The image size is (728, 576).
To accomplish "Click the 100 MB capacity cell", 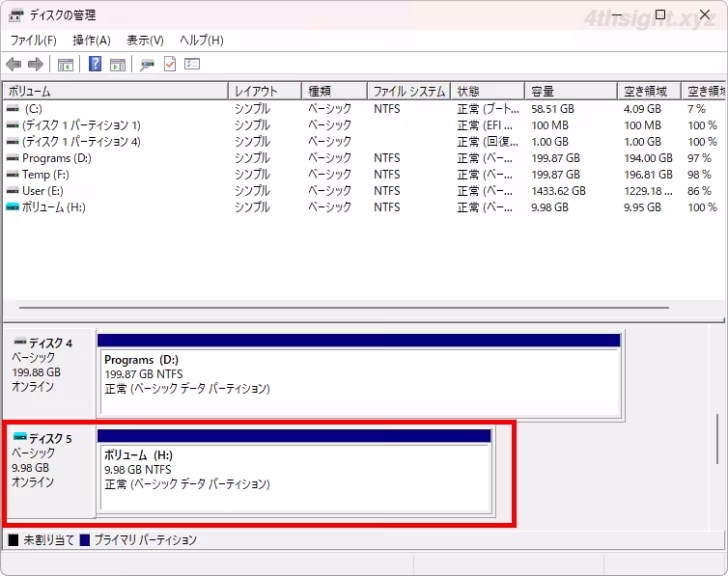I will (550, 125).
